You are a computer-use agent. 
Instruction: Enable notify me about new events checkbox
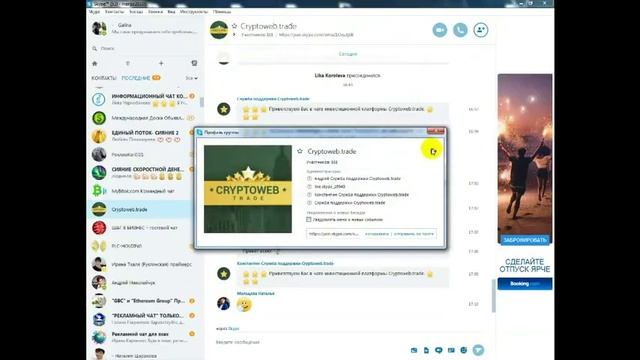click(x=309, y=220)
